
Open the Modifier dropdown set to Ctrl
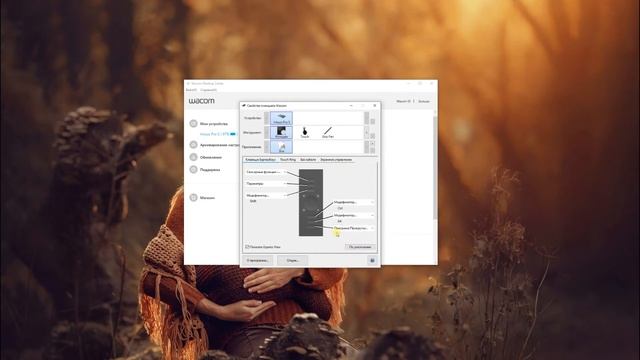(x=353, y=202)
